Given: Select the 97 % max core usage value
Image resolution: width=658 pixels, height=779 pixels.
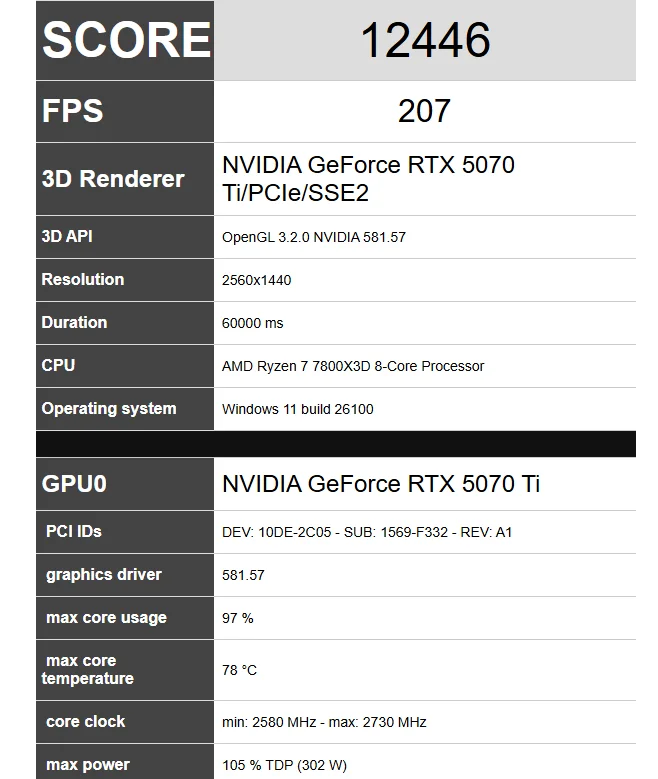Looking at the screenshot, I should [238, 618].
